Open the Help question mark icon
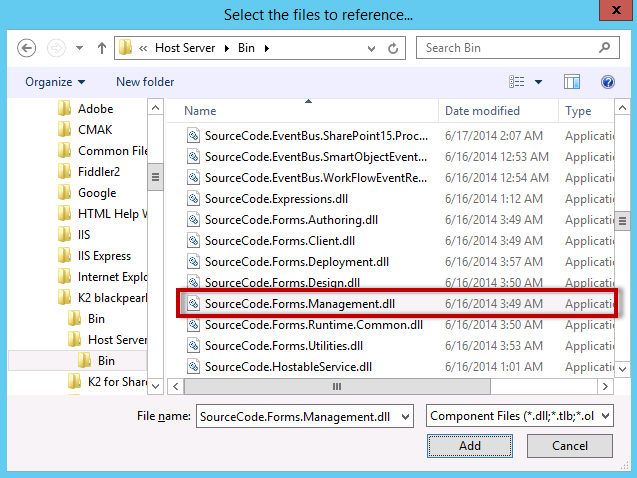The width and height of the screenshot is (637, 478). 607,82
